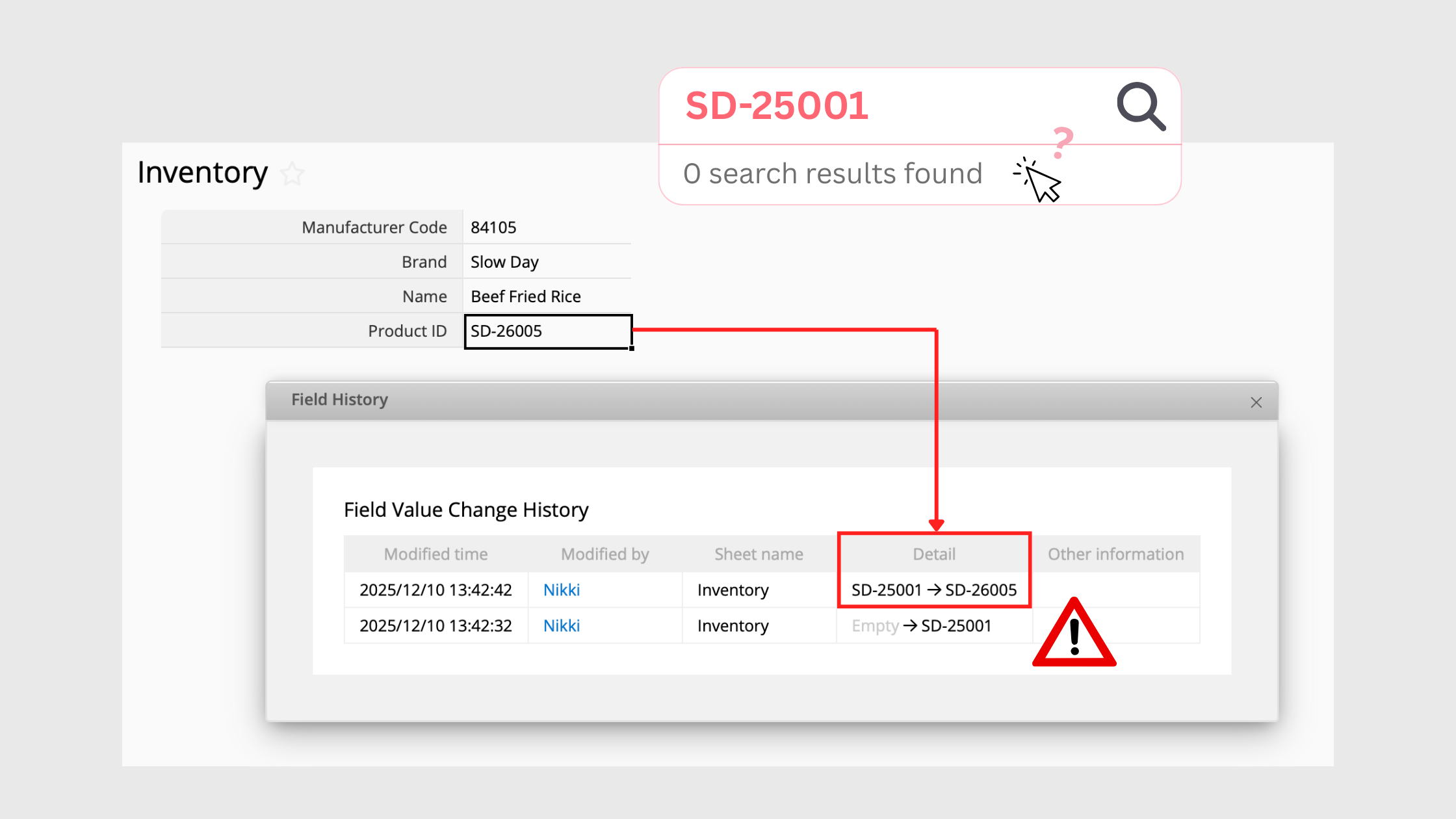
Task: Click the Empty to SD-25001 detail cell
Action: click(922, 626)
